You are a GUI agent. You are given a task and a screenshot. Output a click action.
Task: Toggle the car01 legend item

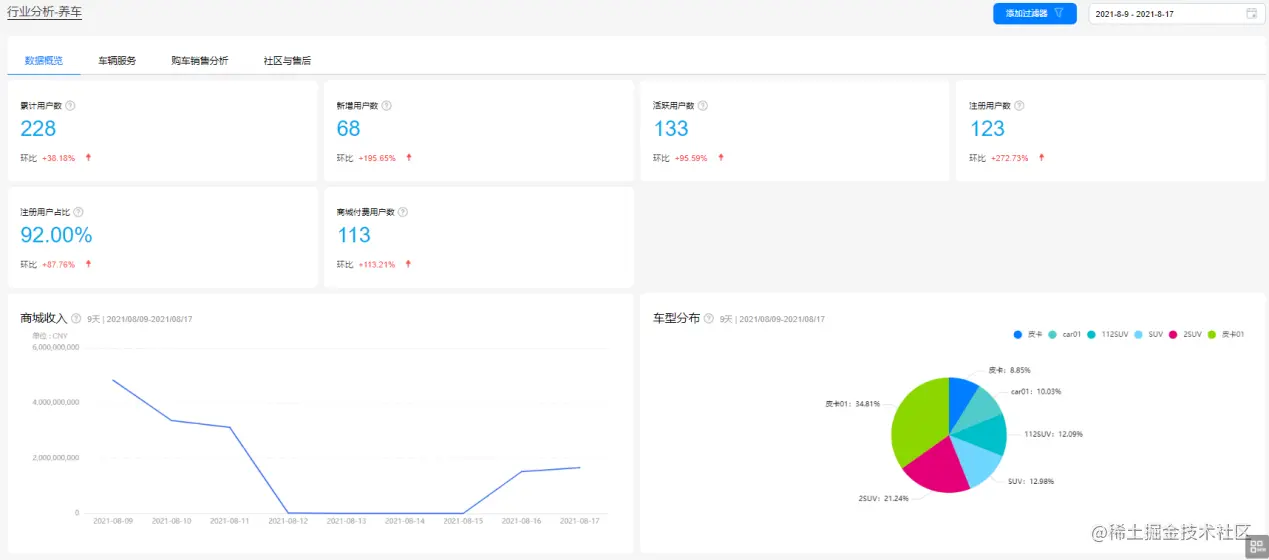pyautogui.click(x=1065, y=334)
